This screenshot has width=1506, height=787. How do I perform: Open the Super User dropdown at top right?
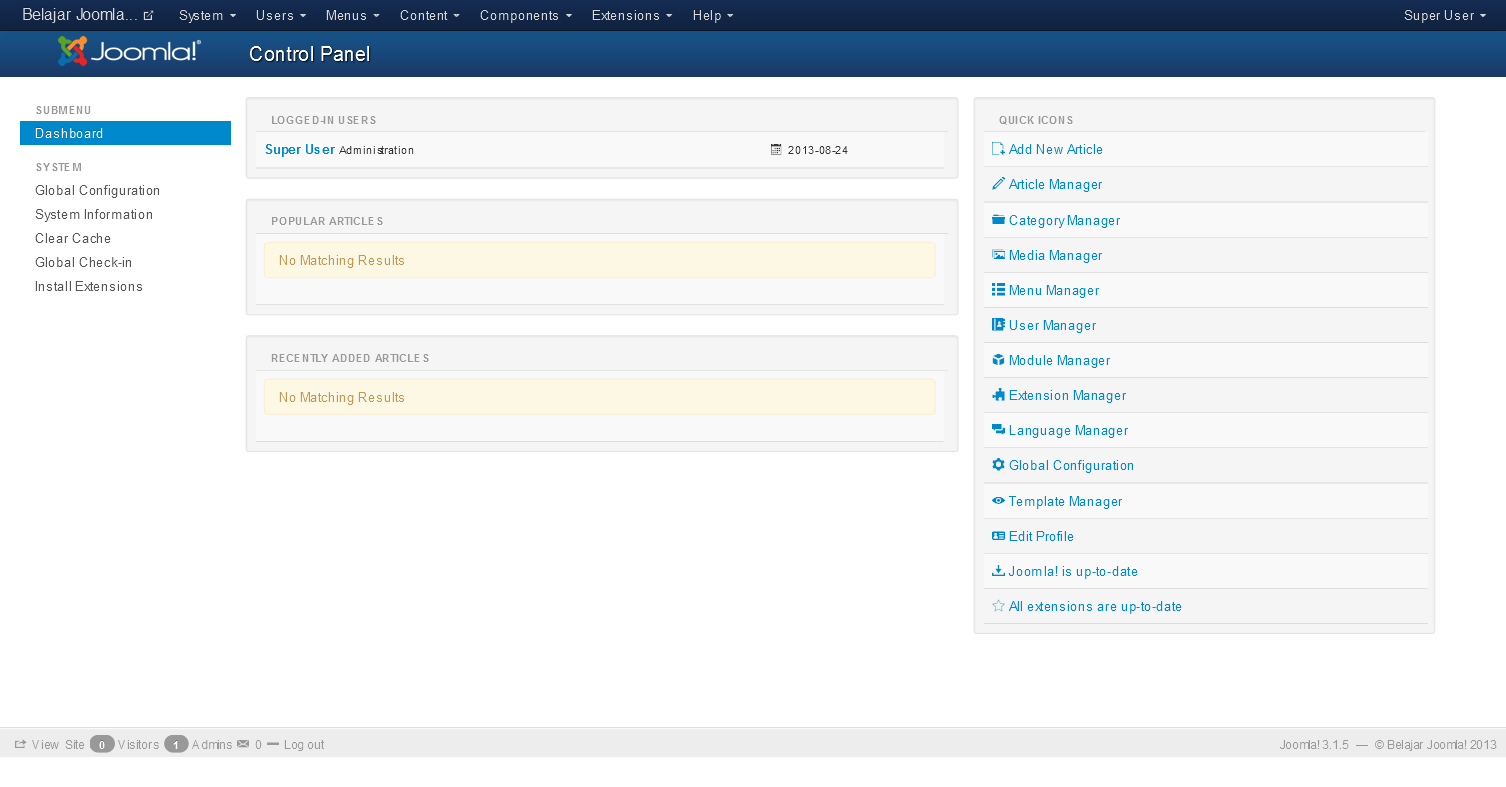coord(1444,15)
